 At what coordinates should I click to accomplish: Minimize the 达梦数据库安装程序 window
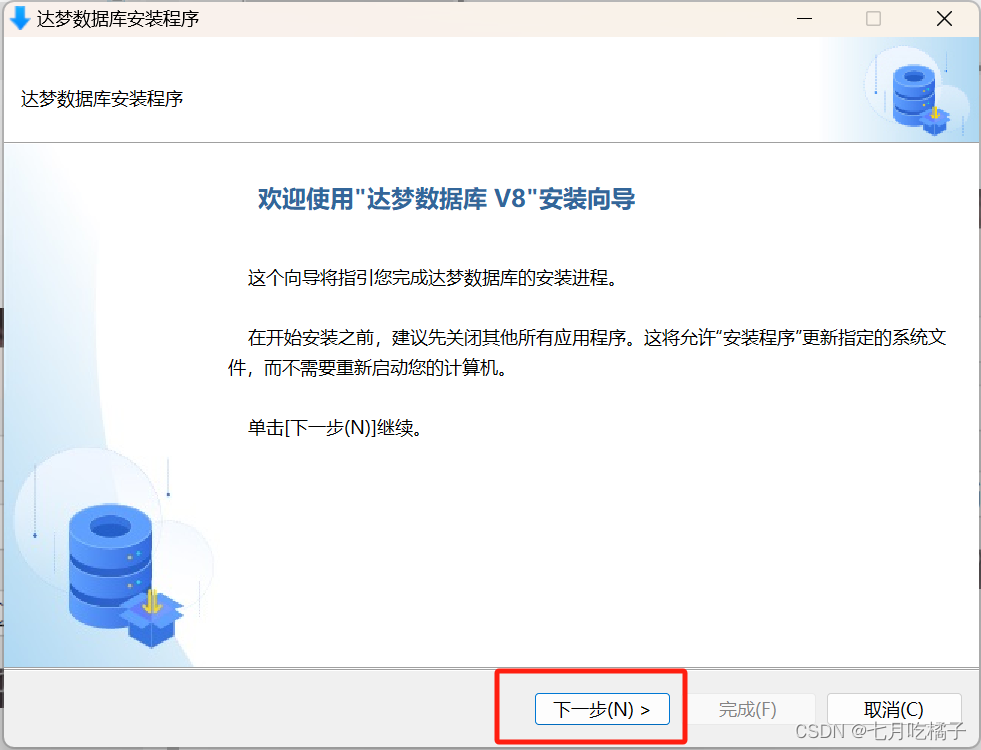(805, 19)
